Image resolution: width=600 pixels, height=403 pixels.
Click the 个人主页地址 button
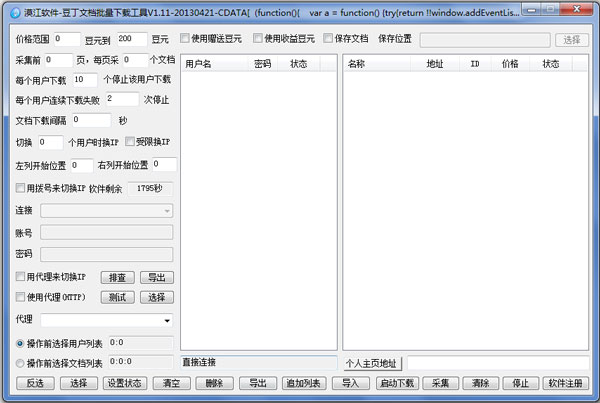372,363
